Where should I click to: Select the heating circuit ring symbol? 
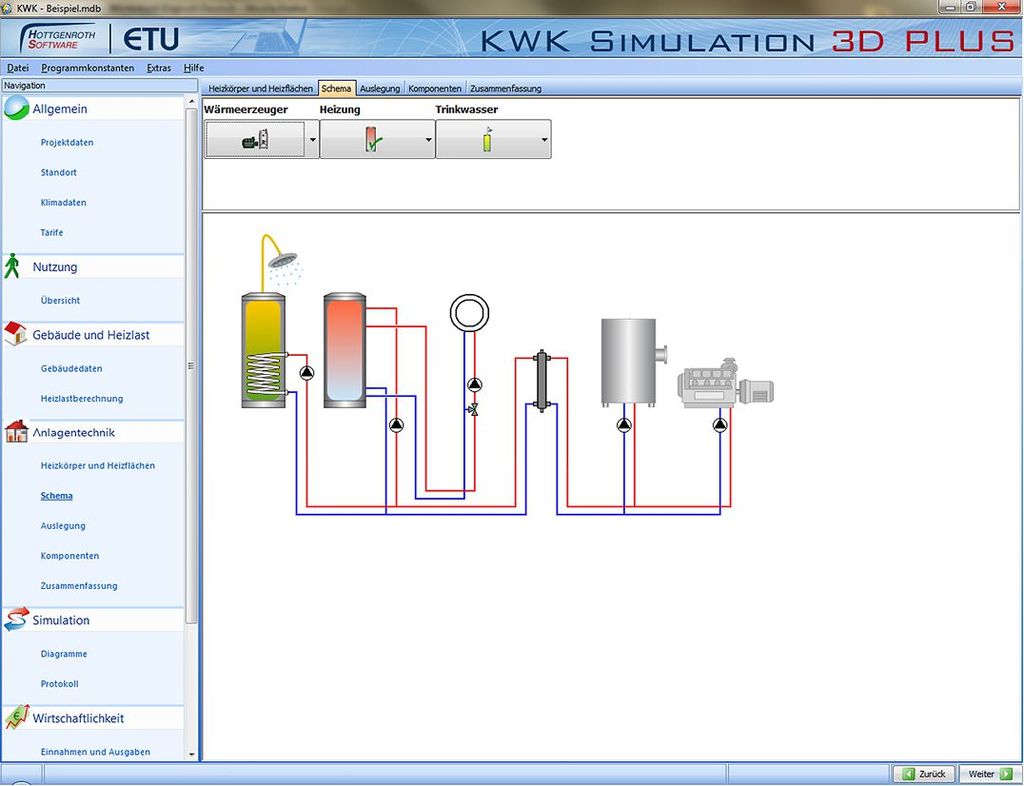coord(470,313)
